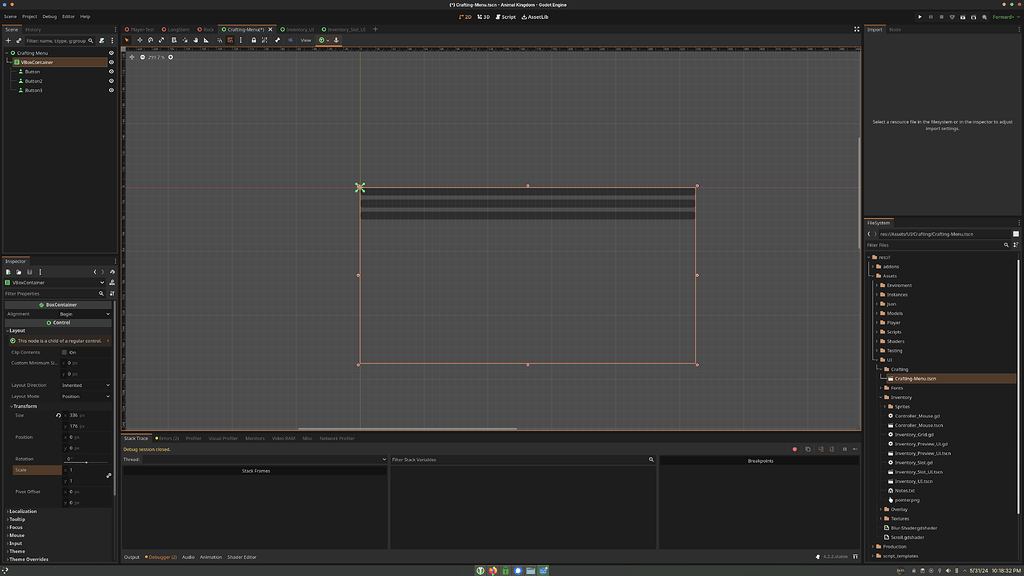Open the Ruler tool in the viewport toolbar
Viewport: 1024px width, 576px height.
click(x=206, y=41)
